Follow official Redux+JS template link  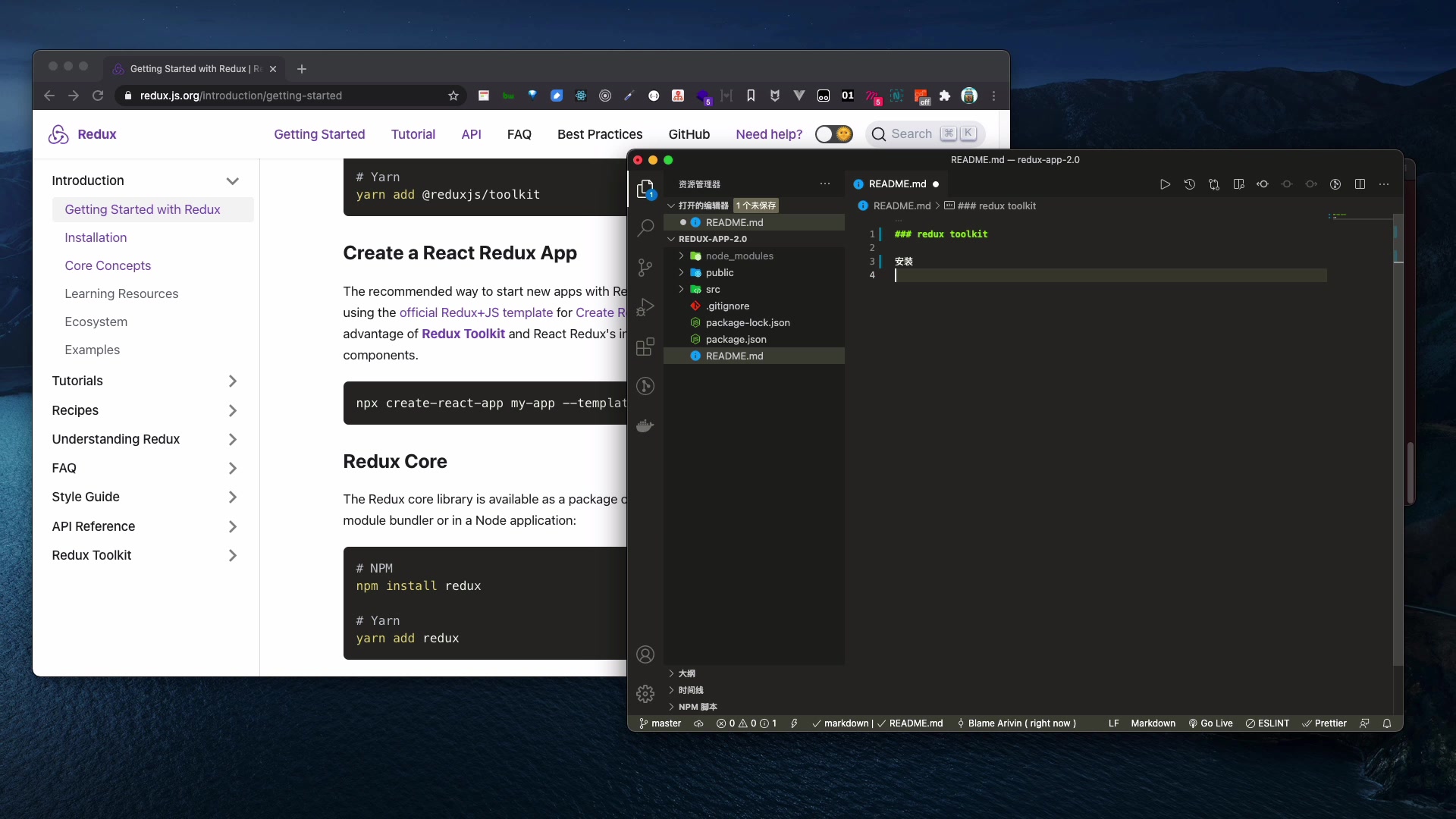[476, 312]
